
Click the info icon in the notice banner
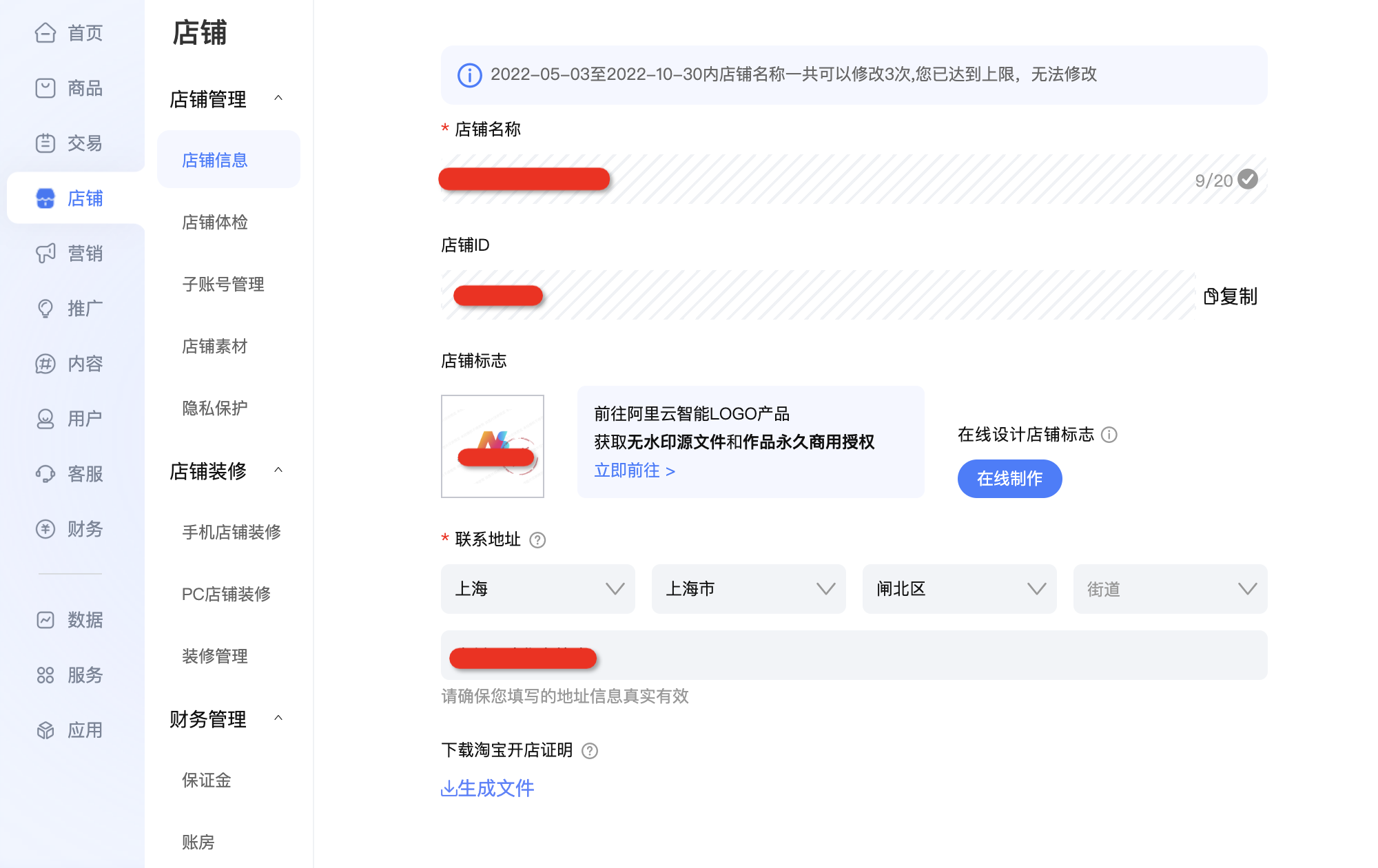click(470, 75)
